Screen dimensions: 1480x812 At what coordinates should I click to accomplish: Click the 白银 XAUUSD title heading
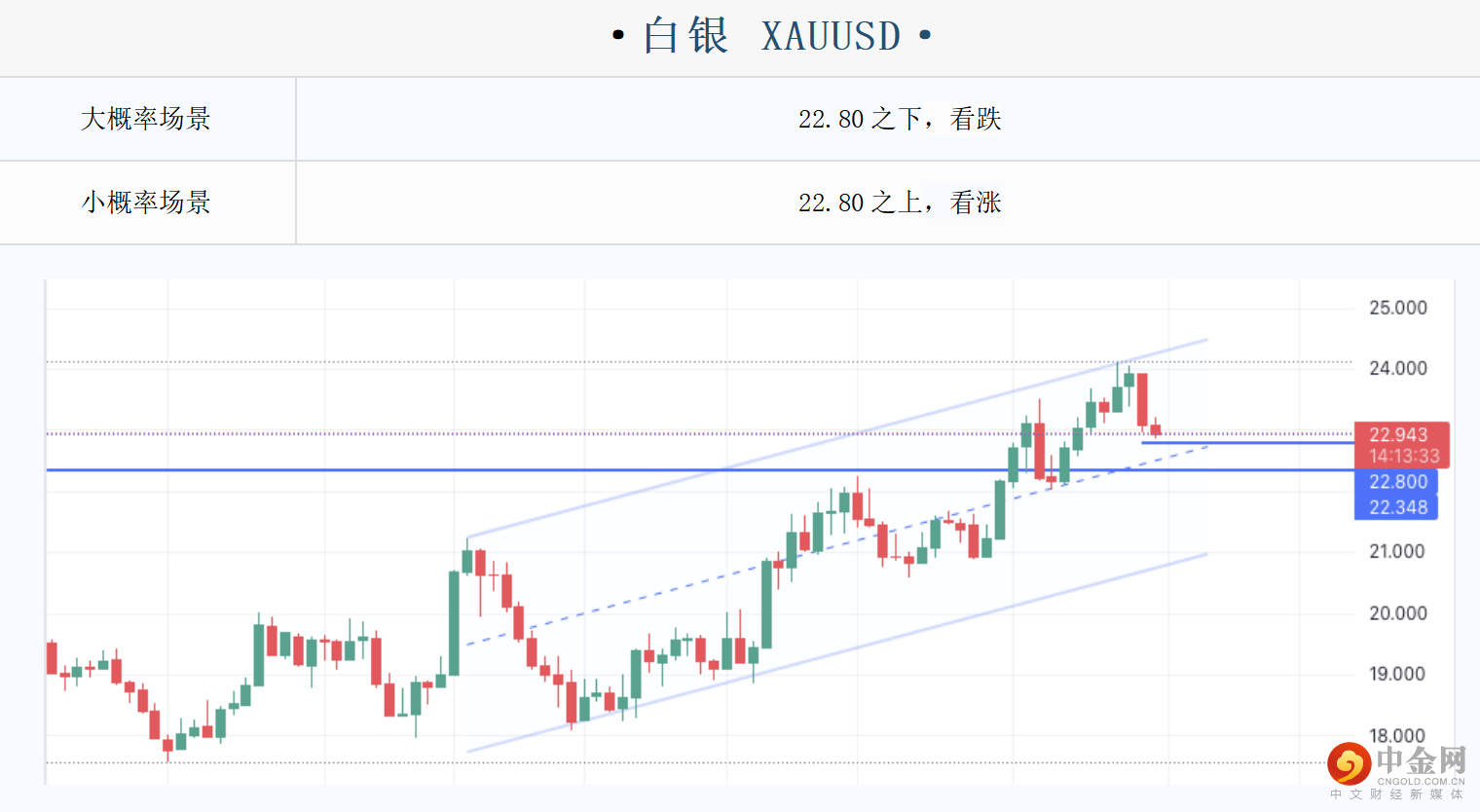pos(772,37)
